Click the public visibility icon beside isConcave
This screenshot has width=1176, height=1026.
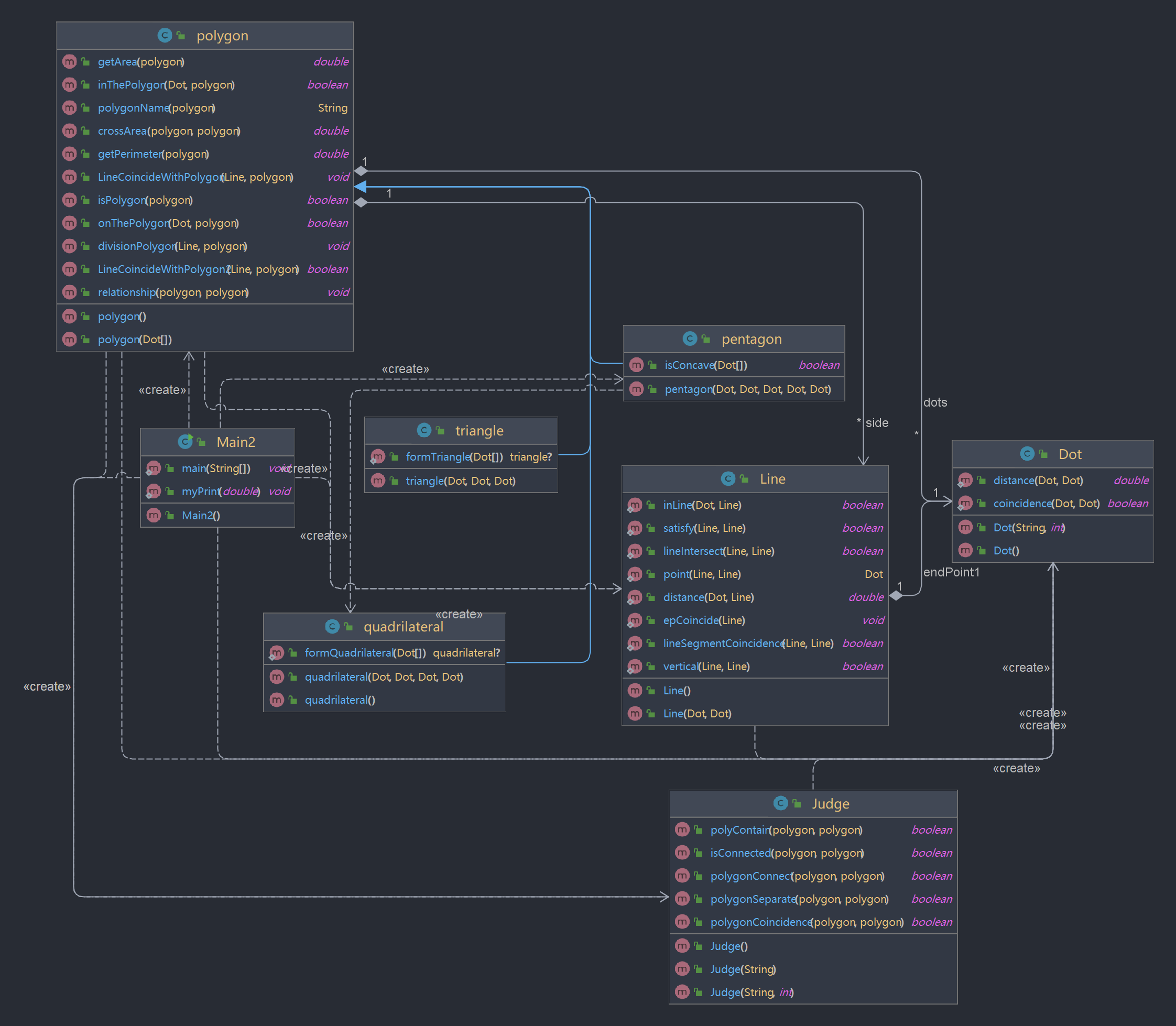point(652,365)
